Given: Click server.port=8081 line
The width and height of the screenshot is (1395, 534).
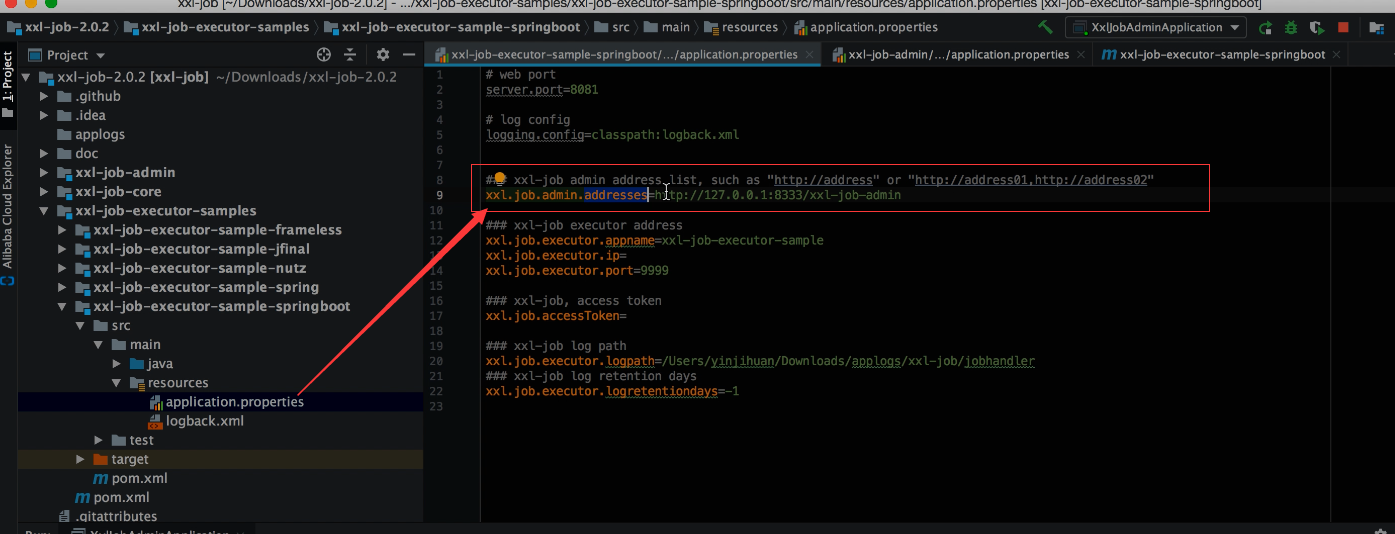Looking at the screenshot, I should 542,90.
